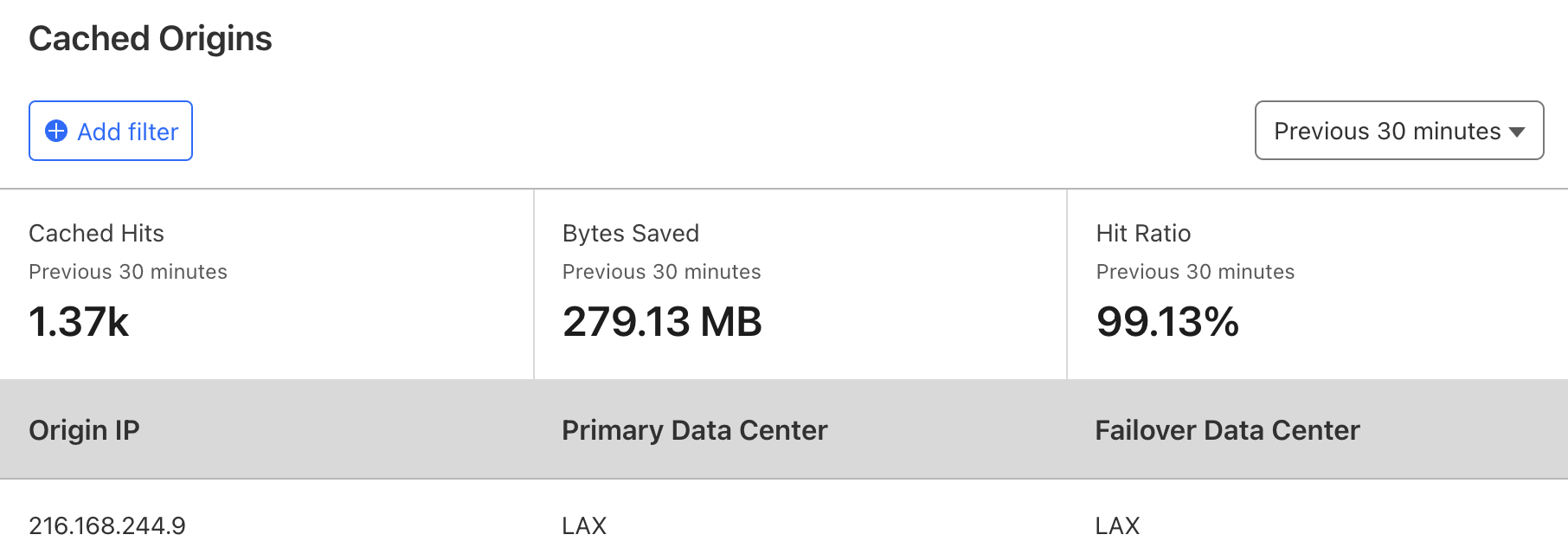Click the Cached Hits metric label

(x=96, y=233)
